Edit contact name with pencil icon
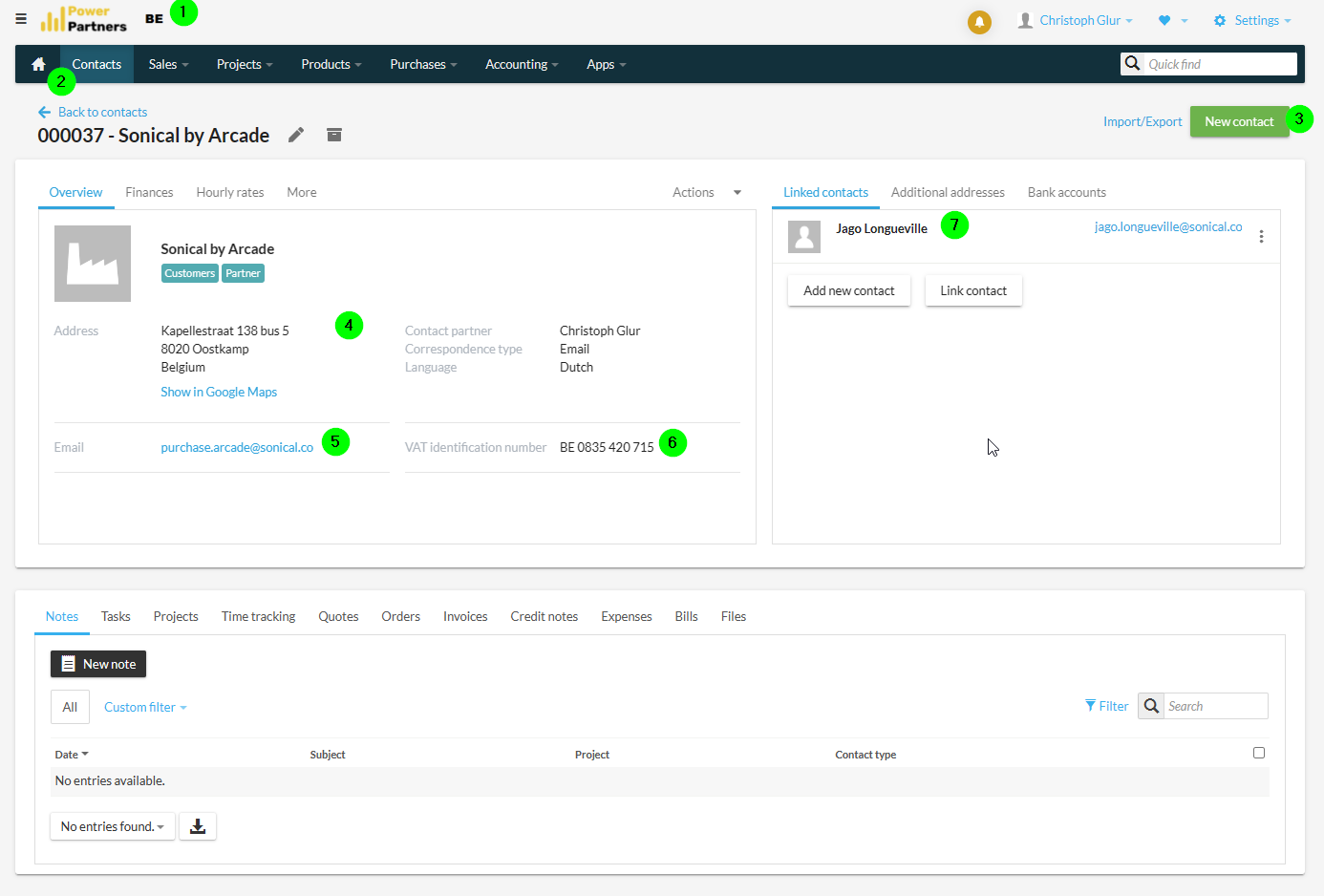1324x896 pixels. (x=296, y=135)
